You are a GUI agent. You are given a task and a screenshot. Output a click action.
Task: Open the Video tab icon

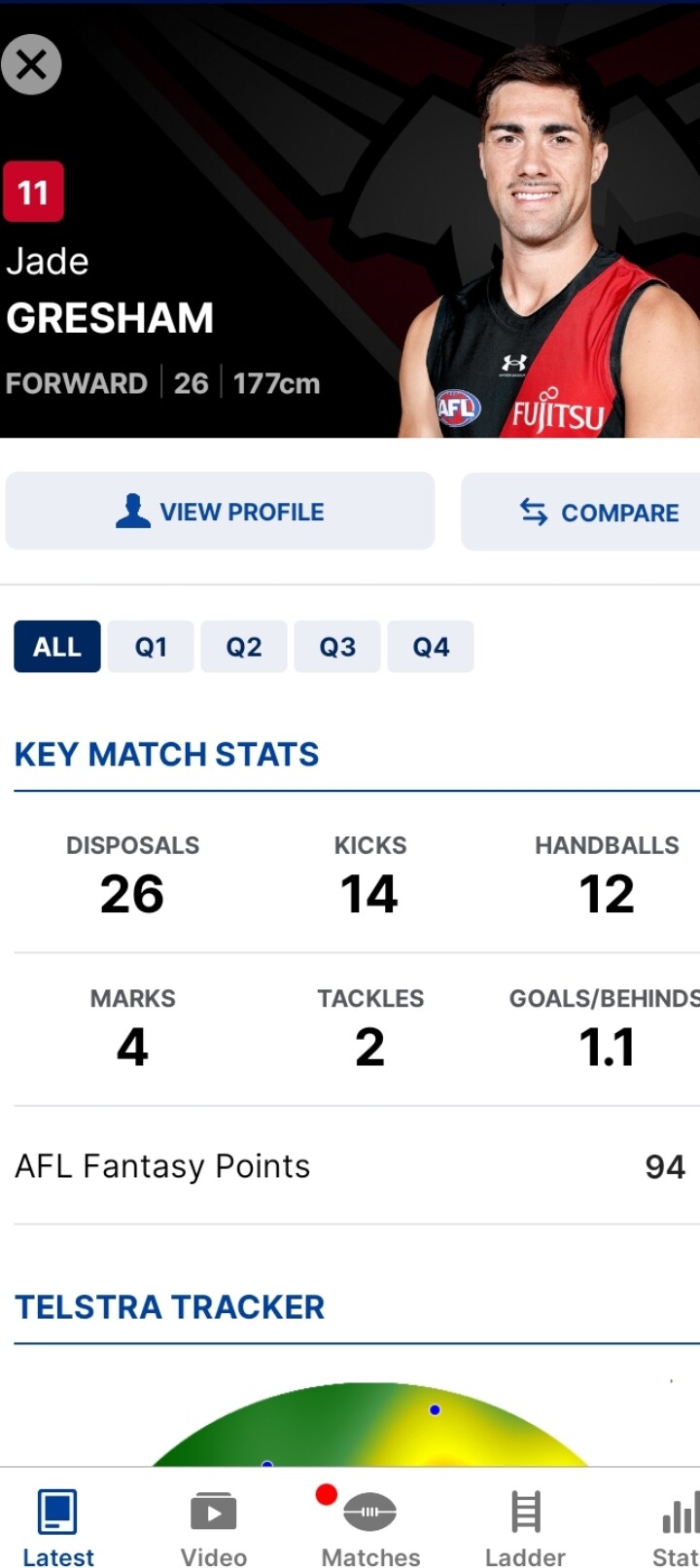click(x=213, y=1513)
